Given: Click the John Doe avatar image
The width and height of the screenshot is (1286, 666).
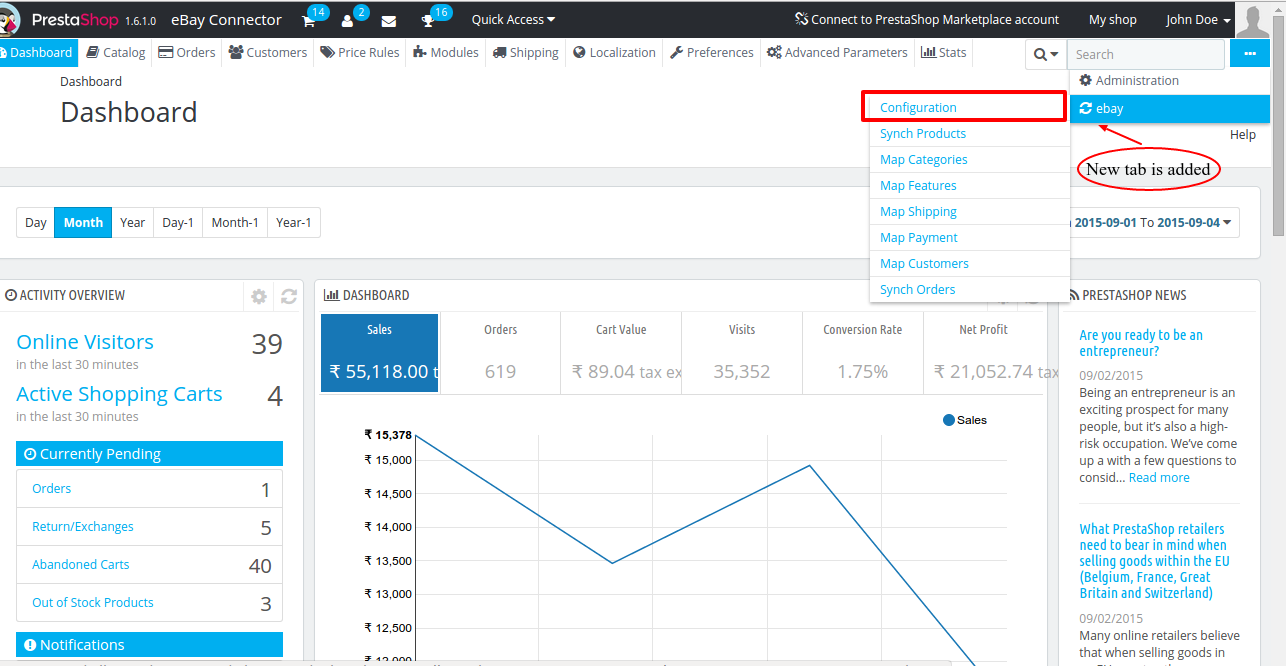Looking at the screenshot, I should point(1252,20).
